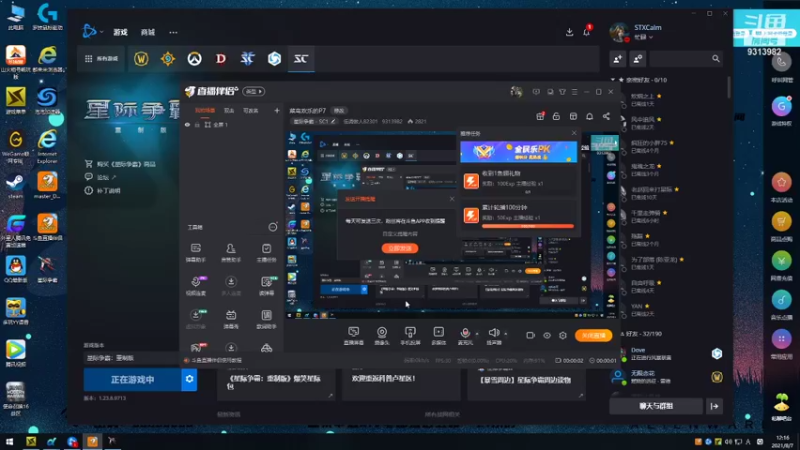Image resolution: width=800 pixels, height=450 pixels.
Task: Focus the friends search field
Action: coord(686,59)
